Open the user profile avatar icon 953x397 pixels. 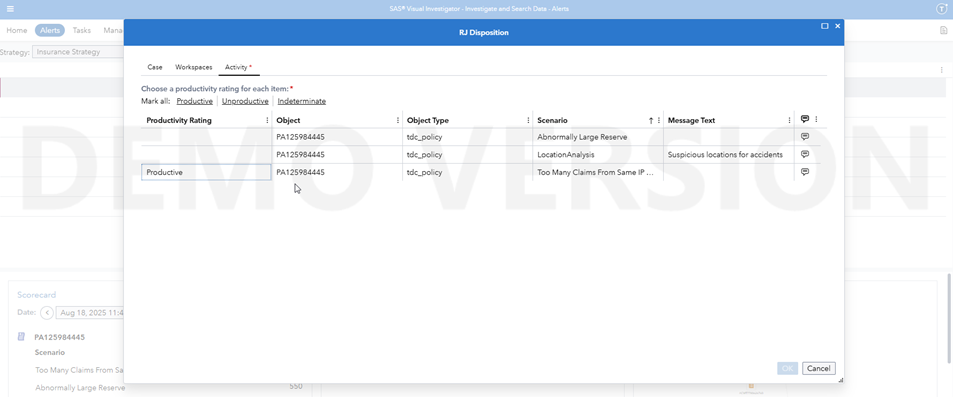[x=942, y=9]
